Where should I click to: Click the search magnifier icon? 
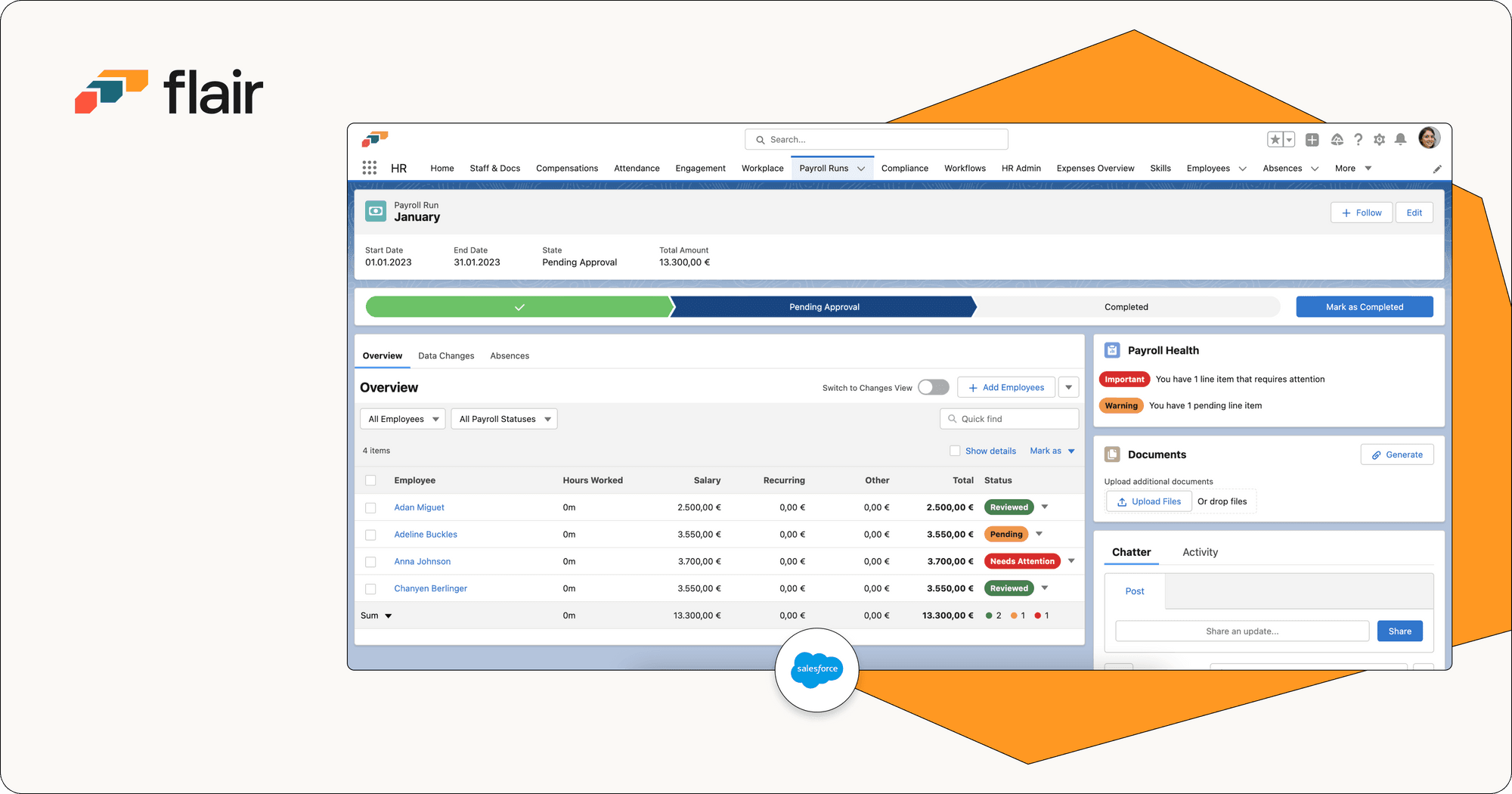[x=761, y=140]
